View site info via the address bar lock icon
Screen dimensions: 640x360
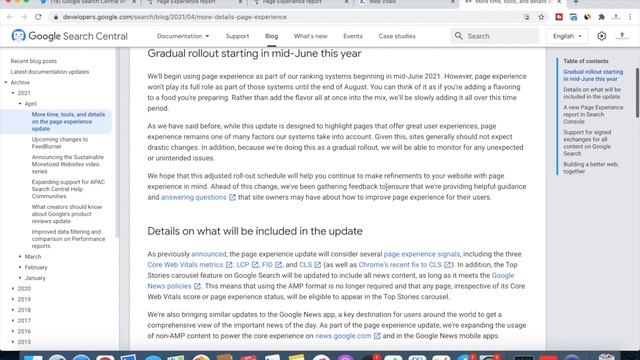[56, 17]
